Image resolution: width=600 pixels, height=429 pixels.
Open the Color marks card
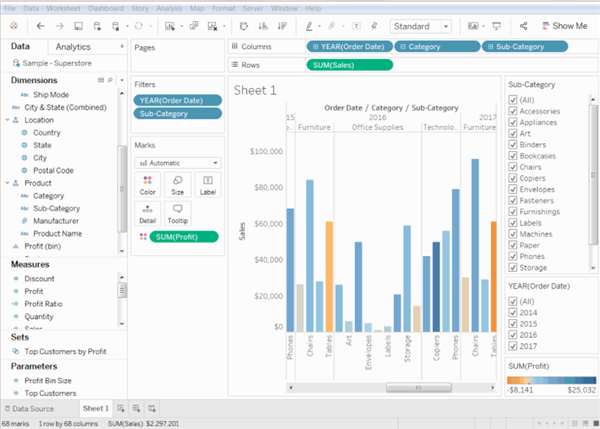point(147,183)
